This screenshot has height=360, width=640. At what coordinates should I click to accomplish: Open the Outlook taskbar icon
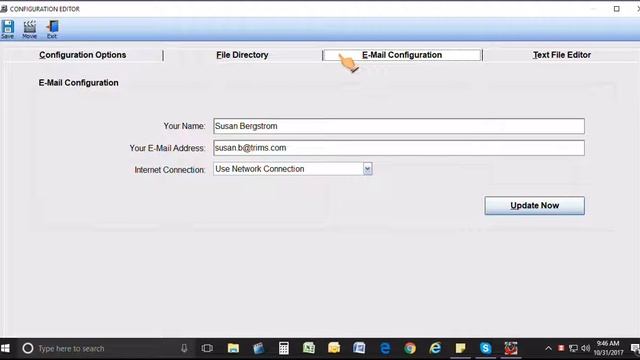334,348
